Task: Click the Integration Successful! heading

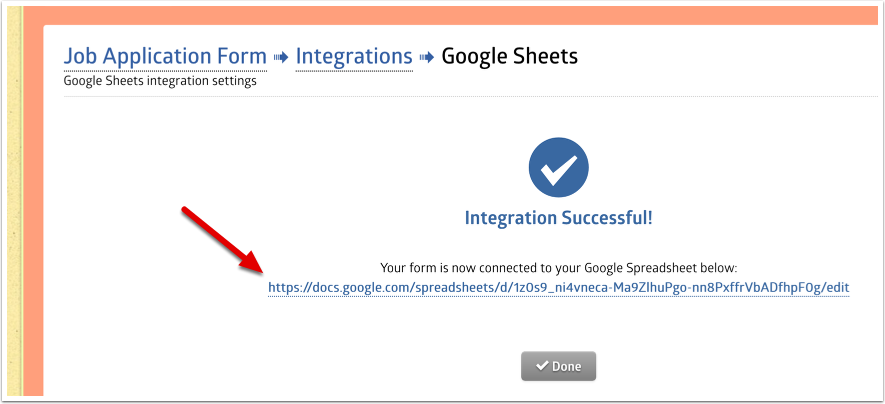Action: pyautogui.click(x=558, y=217)
